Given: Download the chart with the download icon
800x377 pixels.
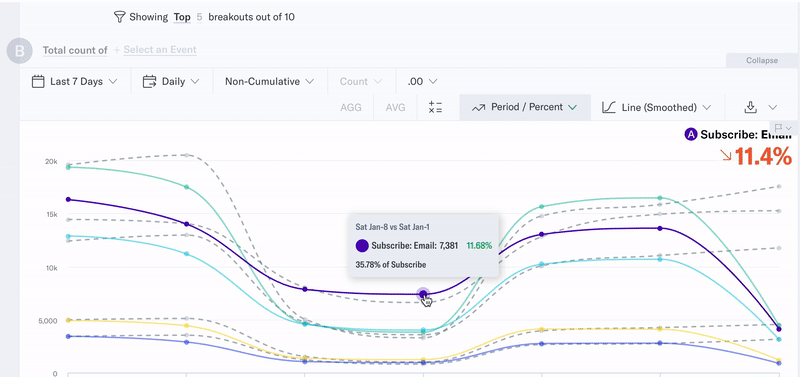Looking at the screenshot, I should [x=750, y=107].
